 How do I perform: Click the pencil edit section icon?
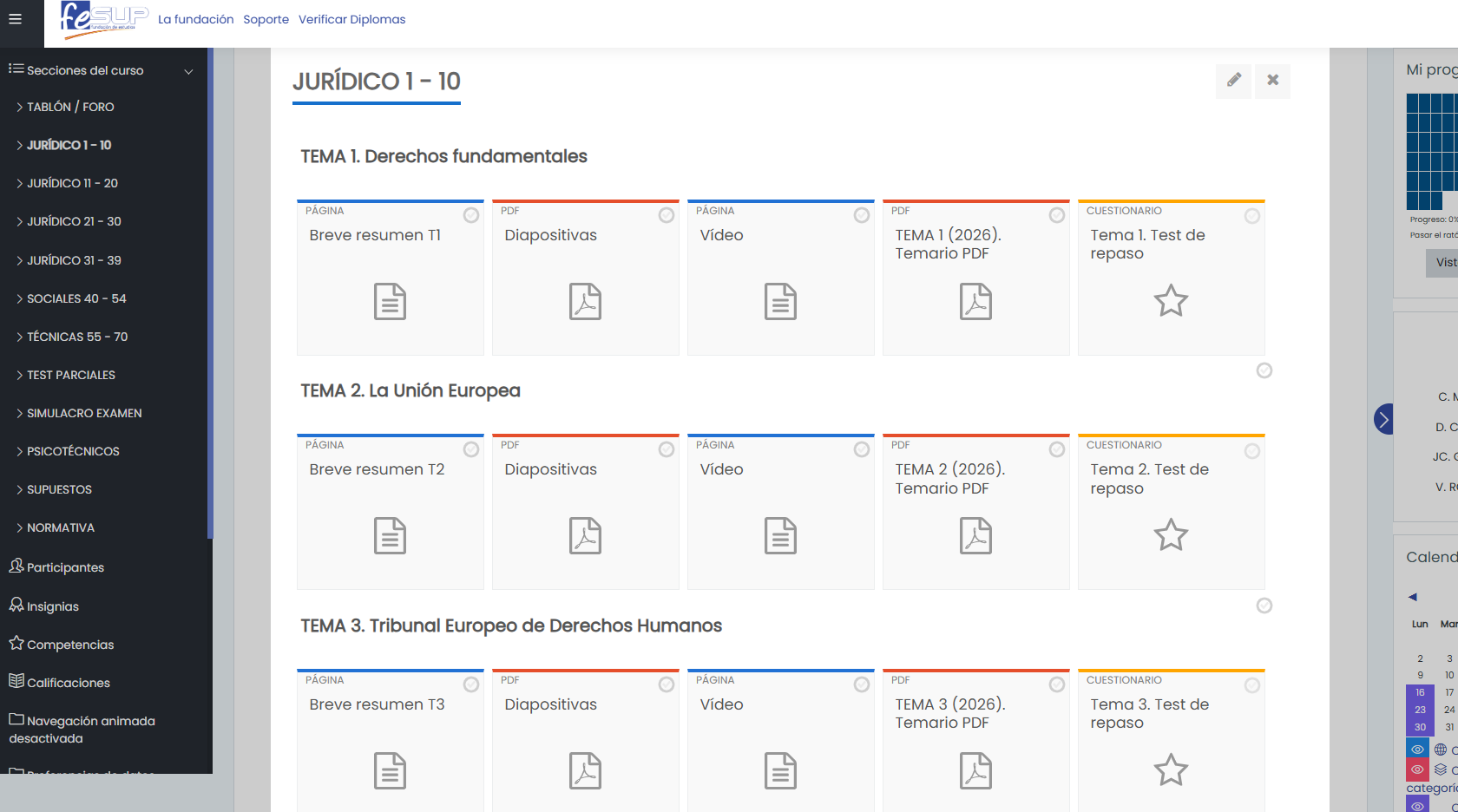1233,81
